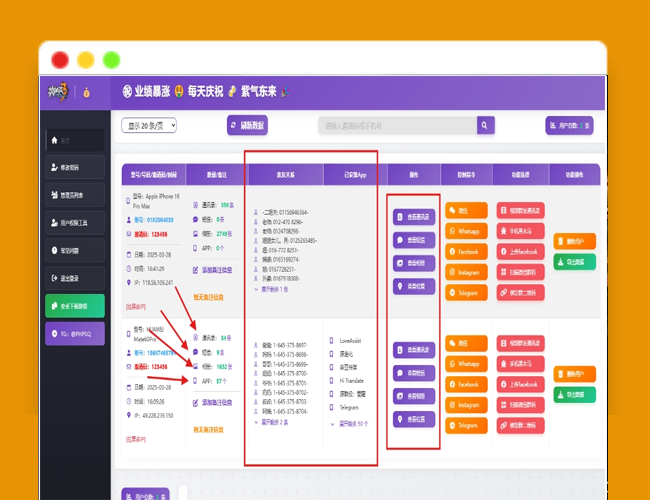
Task: Click the magnifier search icon button
Action: click(485, 125)
